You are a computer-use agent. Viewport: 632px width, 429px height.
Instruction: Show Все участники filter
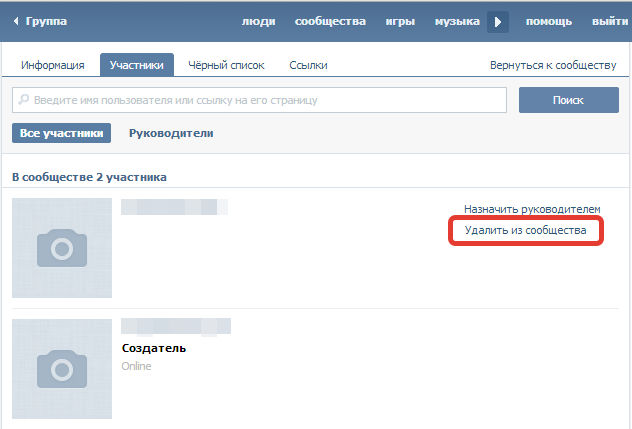(x=61, y=133)
